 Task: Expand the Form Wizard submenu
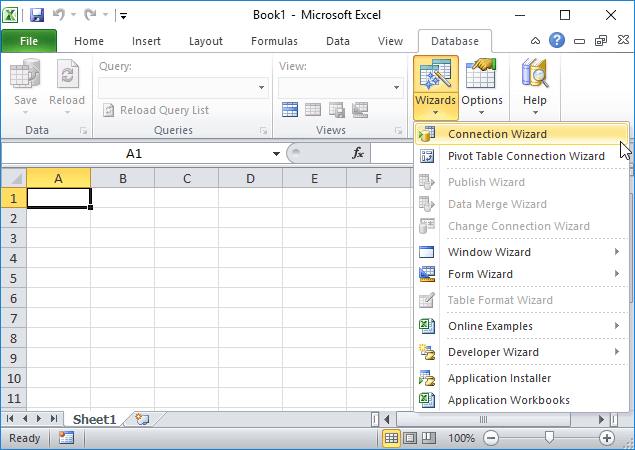pos(522,274)
